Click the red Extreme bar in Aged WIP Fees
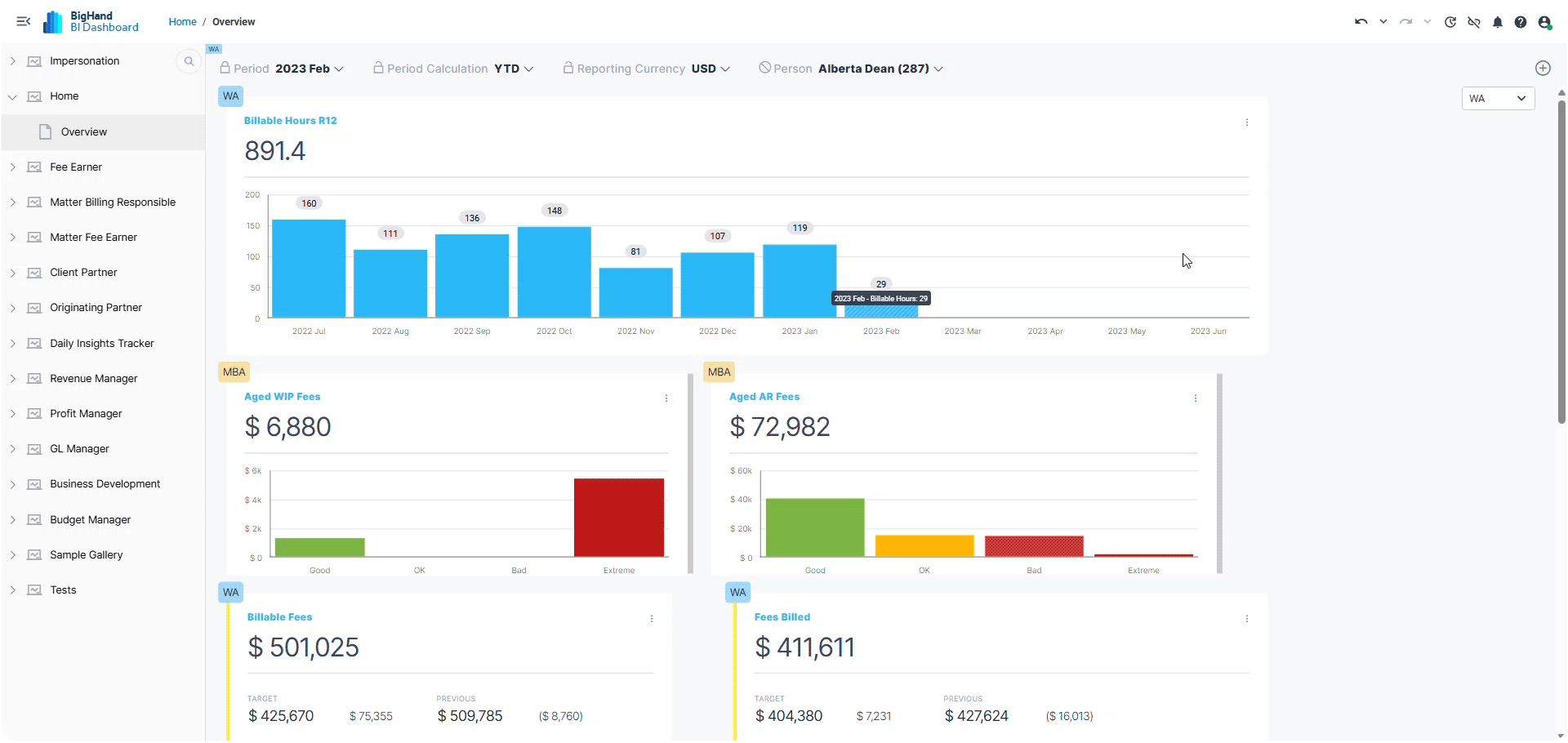The width and height of the screenshot is (1568, 743). coord(619,518)
